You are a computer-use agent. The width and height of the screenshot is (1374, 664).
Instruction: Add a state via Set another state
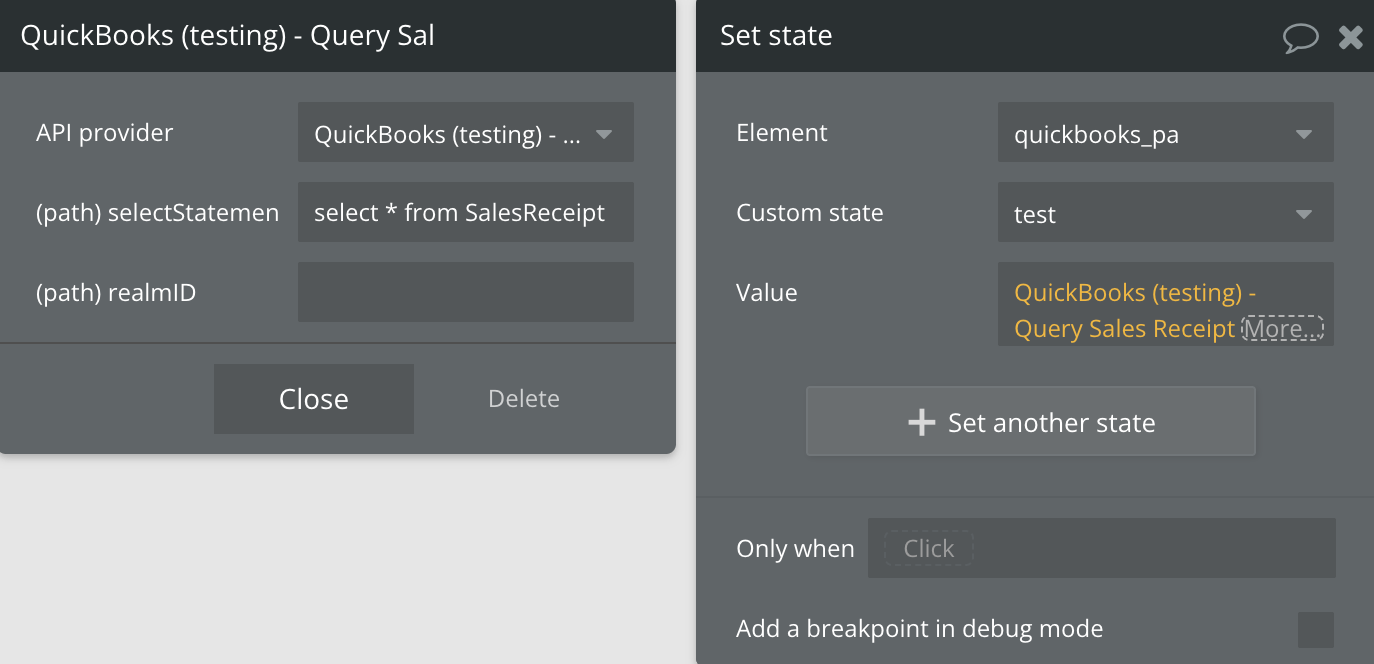pyautogui.click(x=1030, y=422)
